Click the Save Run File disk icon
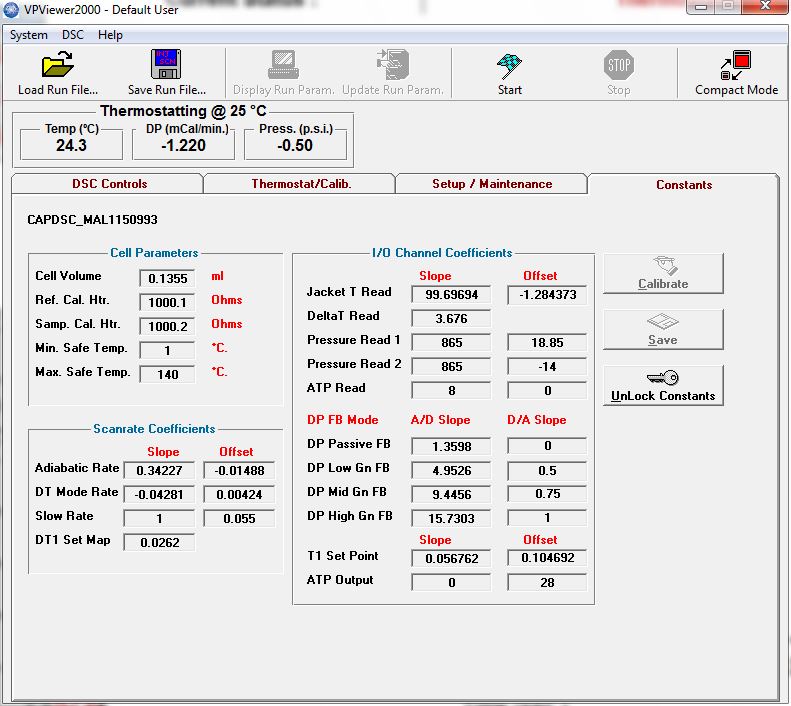This screenshot has height=706, width=791. tap(166, 67)
